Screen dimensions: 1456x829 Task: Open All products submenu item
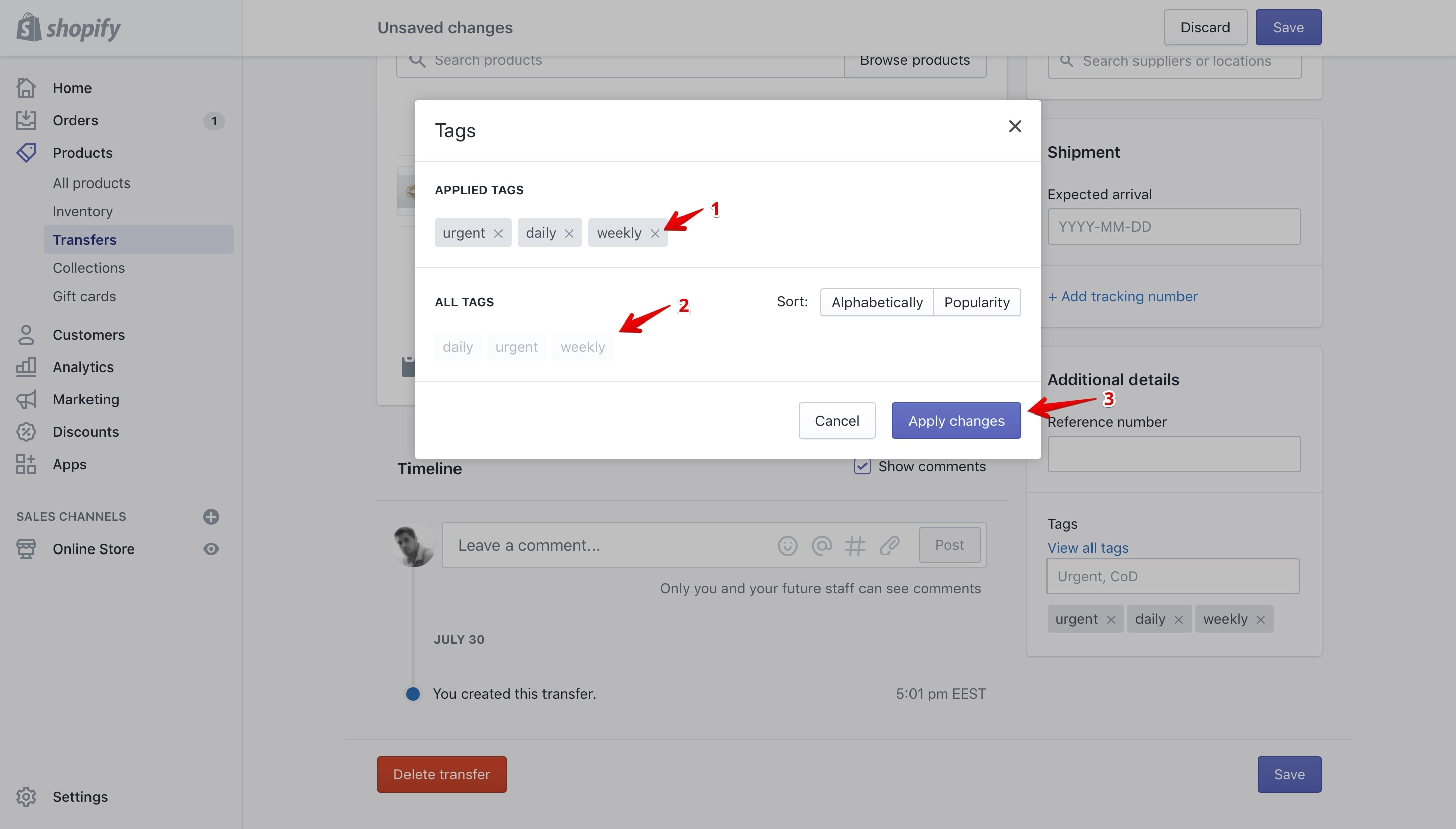point(92,183)
